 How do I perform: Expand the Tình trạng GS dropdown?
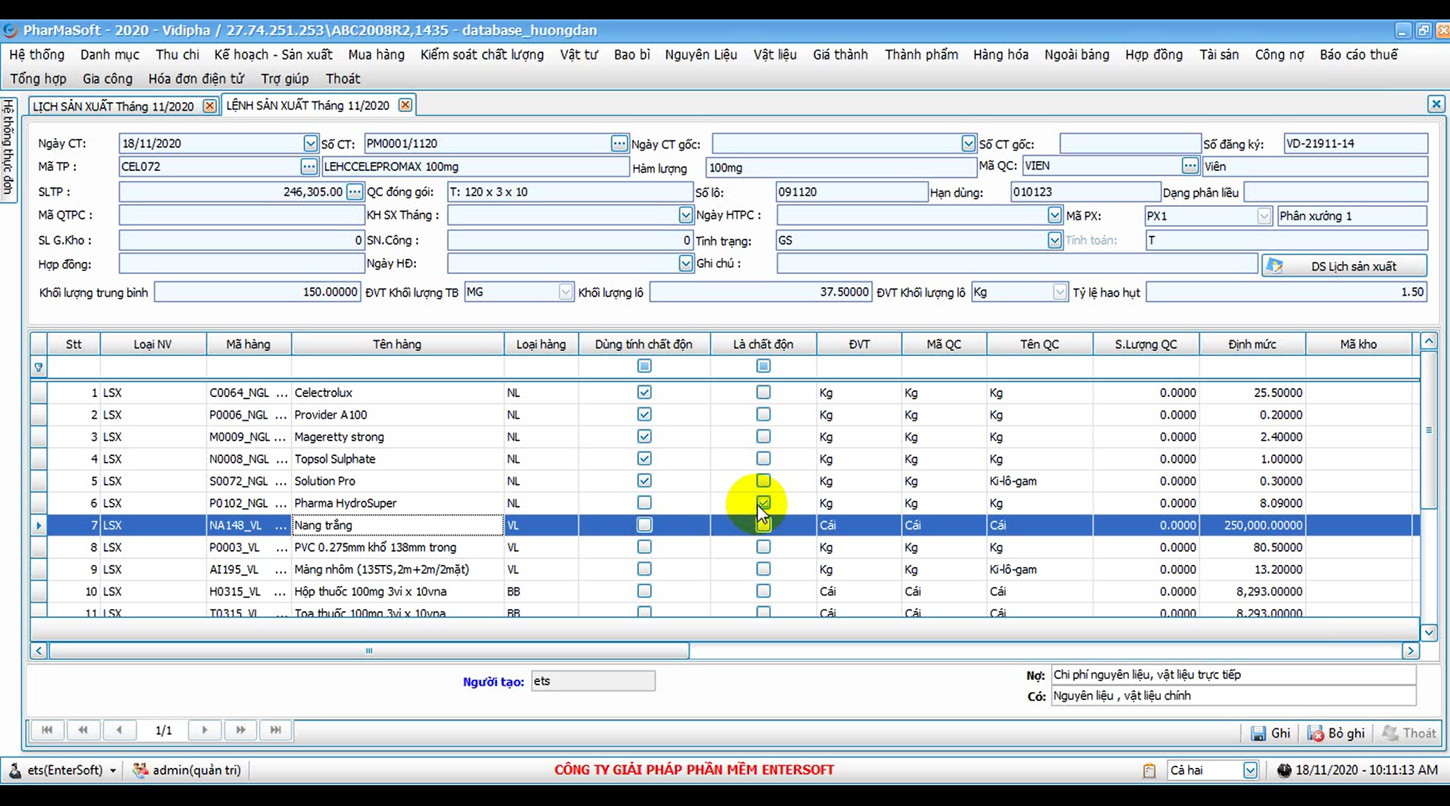(1054, 239)
